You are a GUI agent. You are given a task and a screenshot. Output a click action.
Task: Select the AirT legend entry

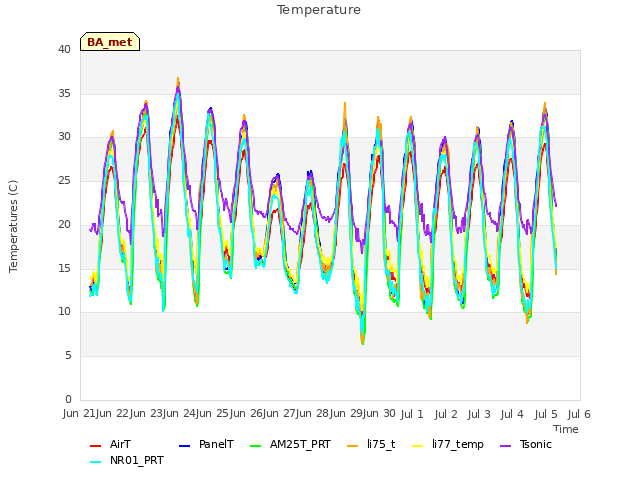[x=110, y=444]
